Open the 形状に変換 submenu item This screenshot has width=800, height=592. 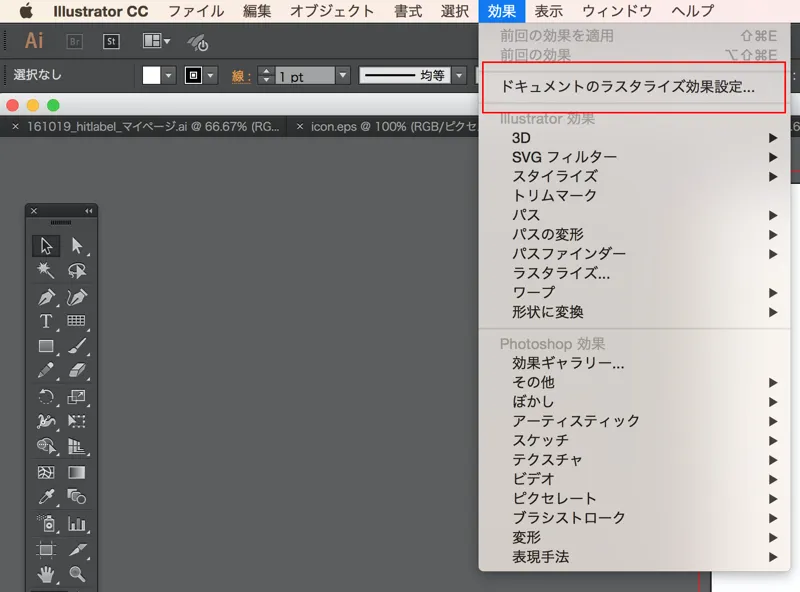click(634, 312)
